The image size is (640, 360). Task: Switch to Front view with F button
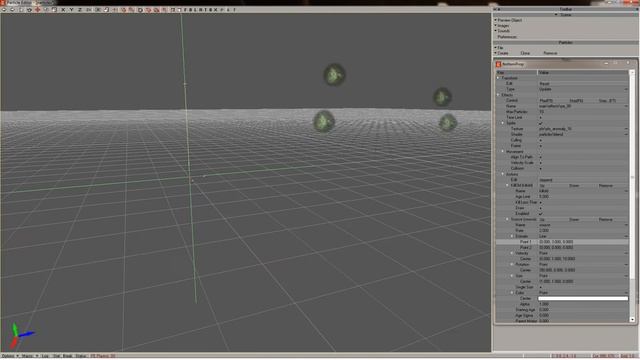click(185, 9)
